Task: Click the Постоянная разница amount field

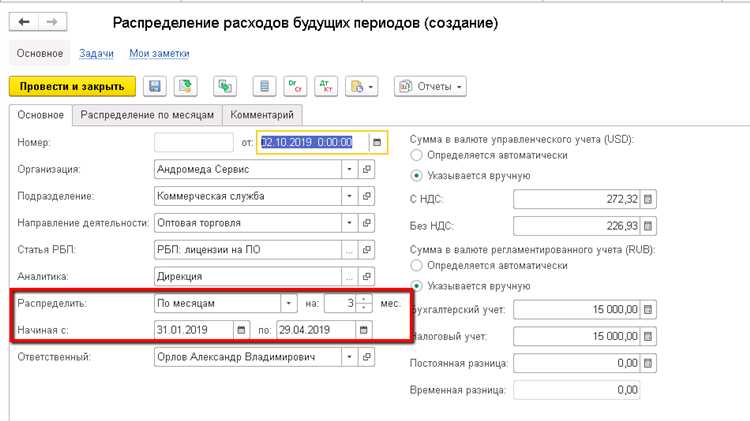Action: (576, 363)
